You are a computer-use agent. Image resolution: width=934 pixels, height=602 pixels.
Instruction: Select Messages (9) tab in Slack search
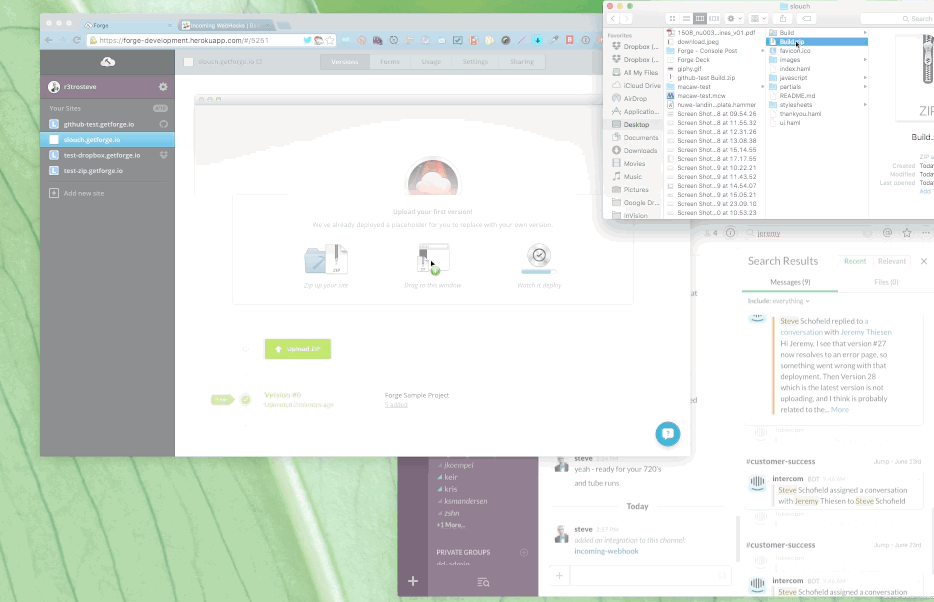coord(790,282)
